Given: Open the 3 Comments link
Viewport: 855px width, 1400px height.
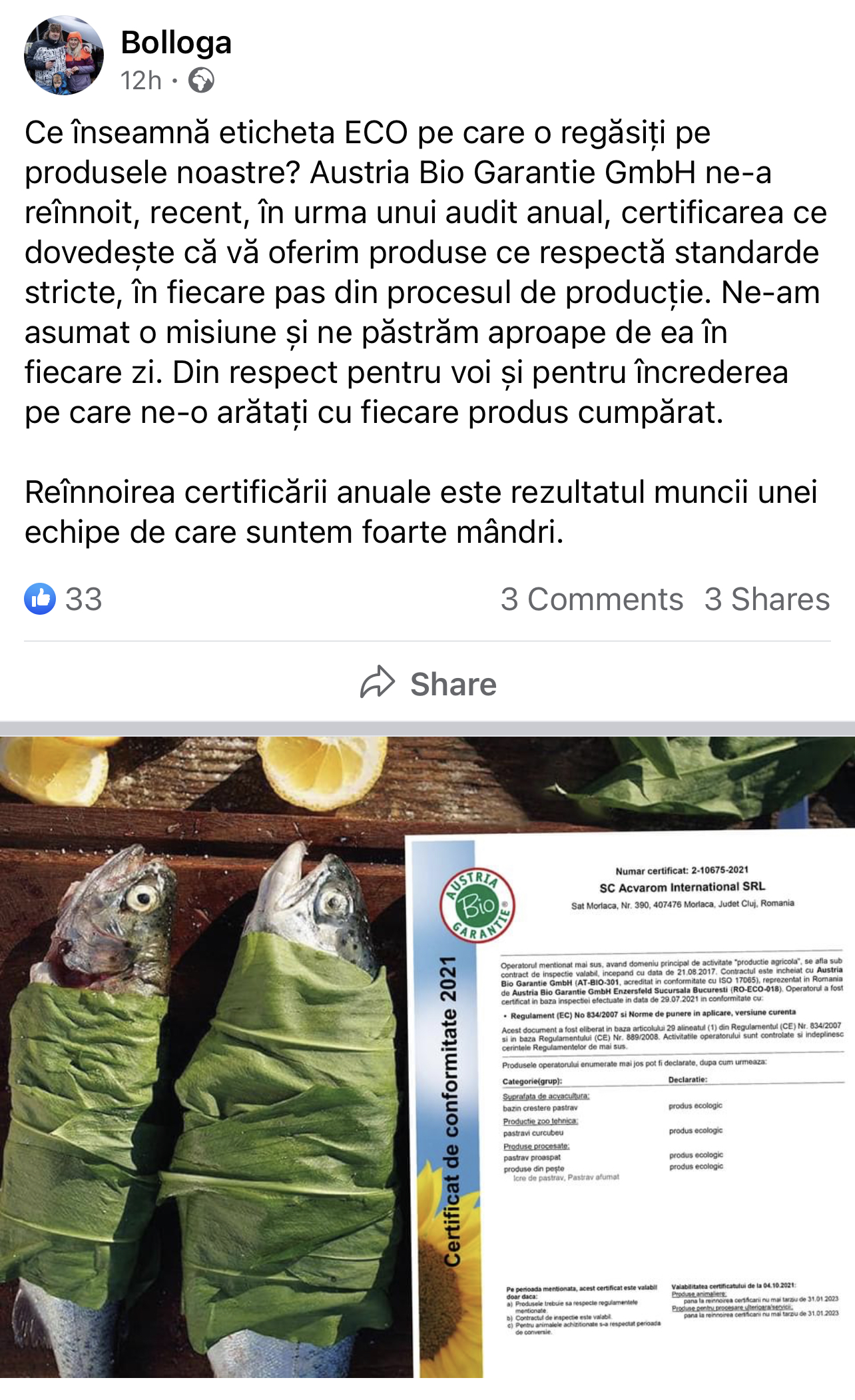Looking at the screenshot, I should point(592,599).
